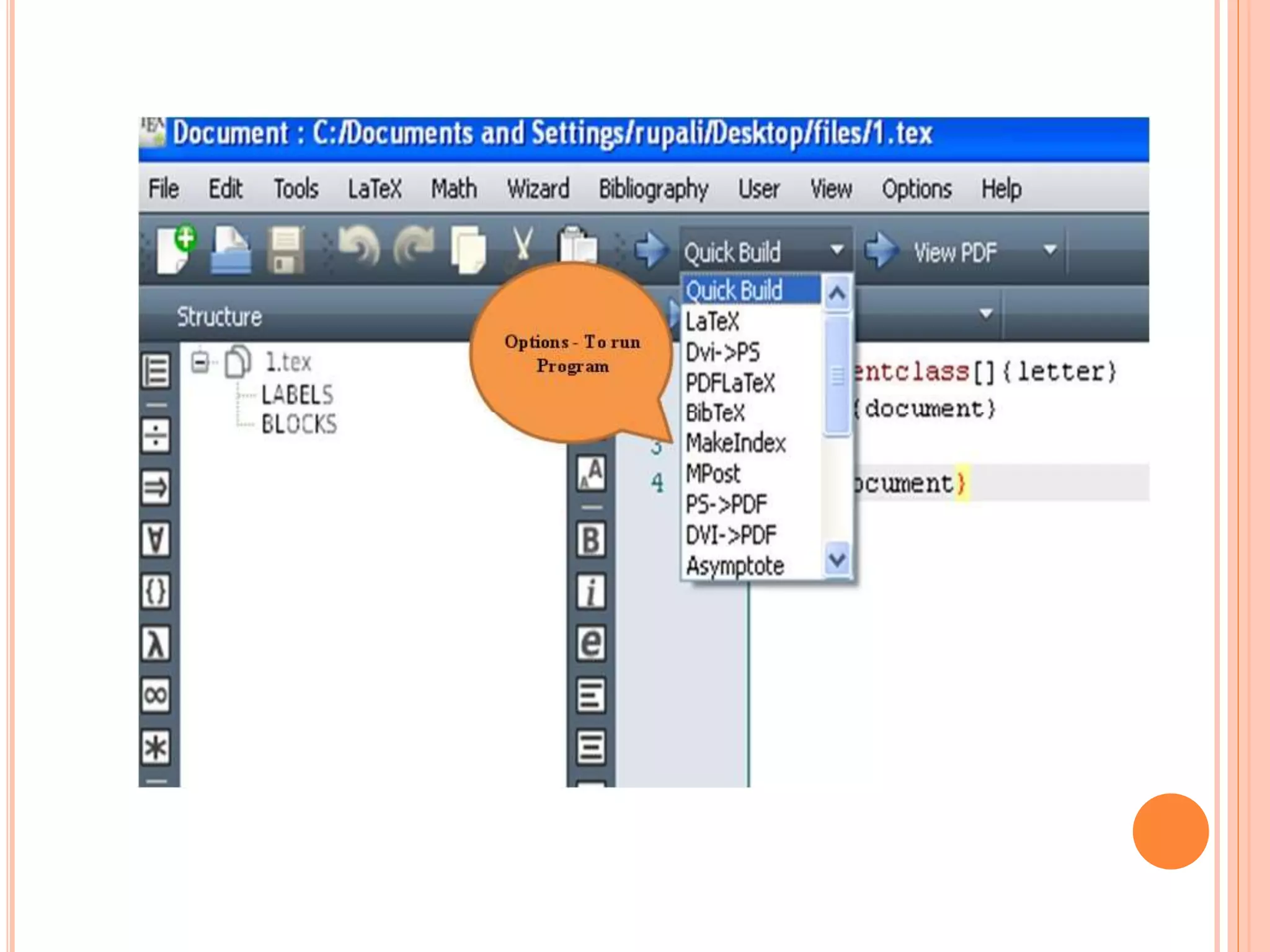The height and width of the screenshot is (952, 1270).
Task: Click the Bold B sidebar icon
Action: [590, 539]
